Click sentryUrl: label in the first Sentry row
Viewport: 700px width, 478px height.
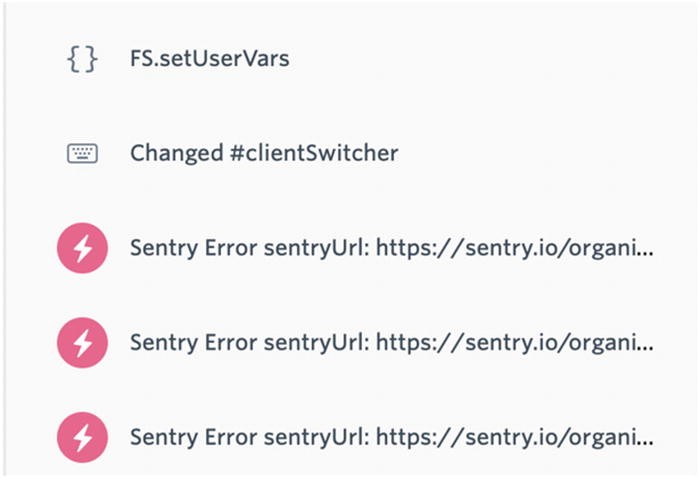pos(317,248)
